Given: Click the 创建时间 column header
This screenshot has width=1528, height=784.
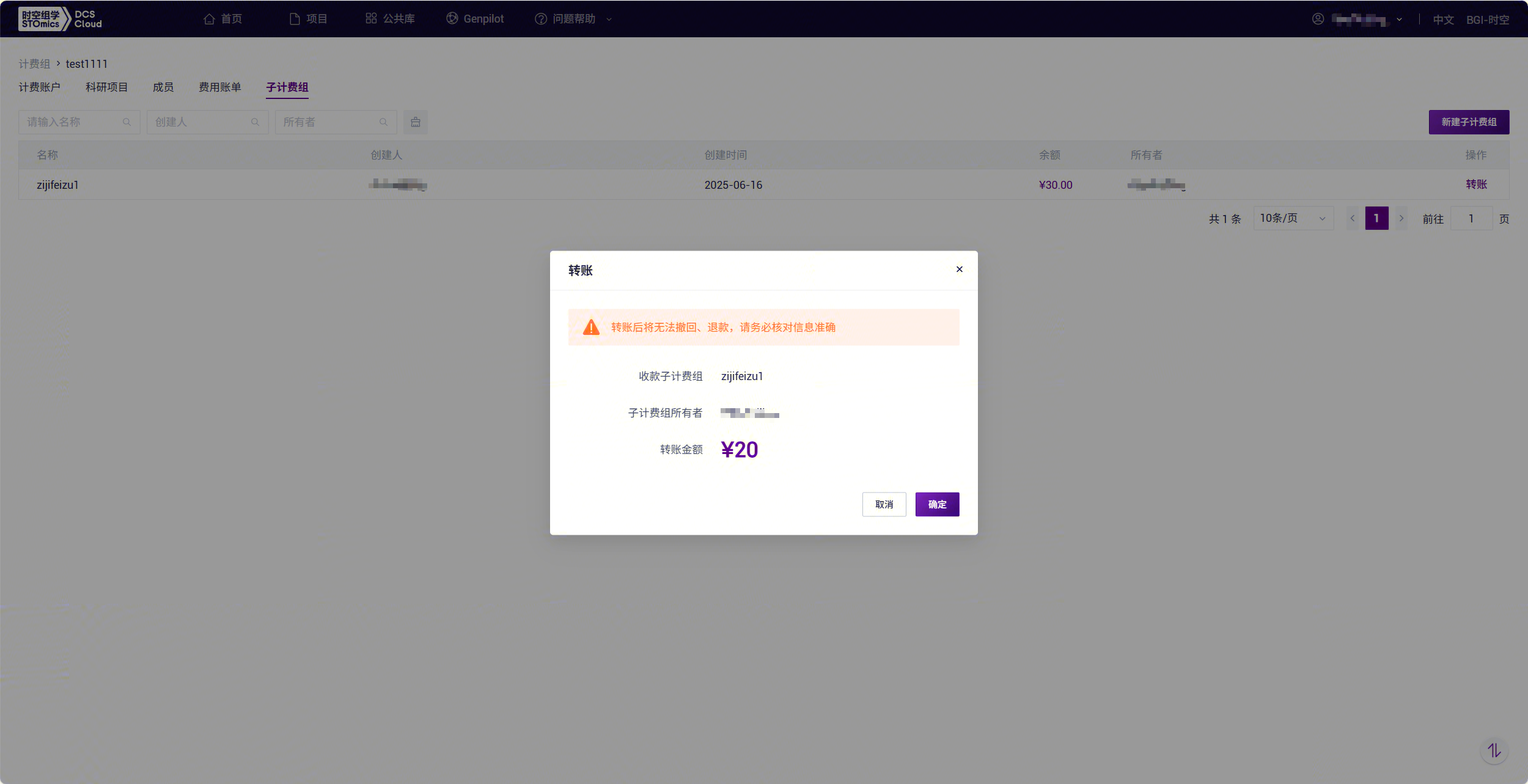Looking at the screenshot, I should tap(725, 155).
